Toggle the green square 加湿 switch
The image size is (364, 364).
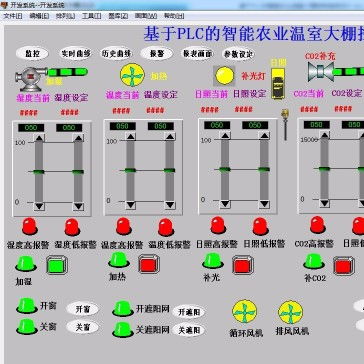(x=57, y=265)
